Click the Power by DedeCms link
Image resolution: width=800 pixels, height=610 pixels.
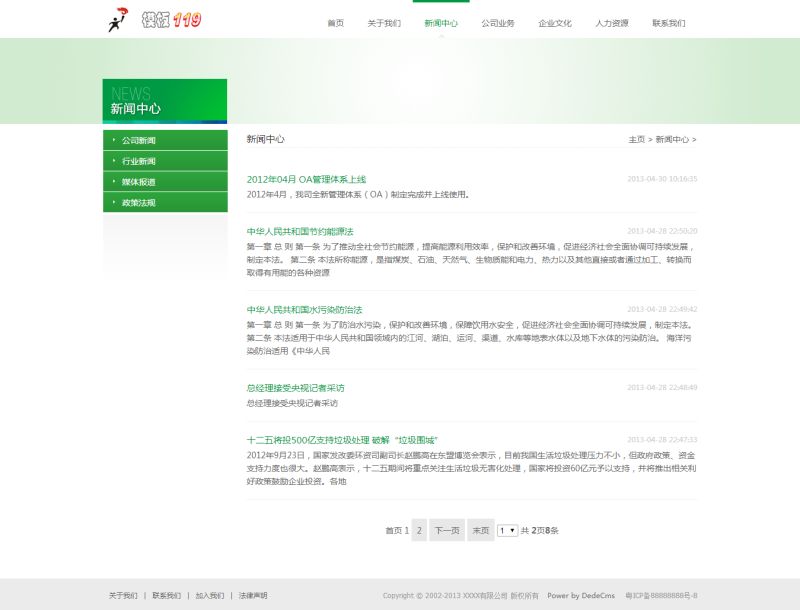(x=581, y=595)
